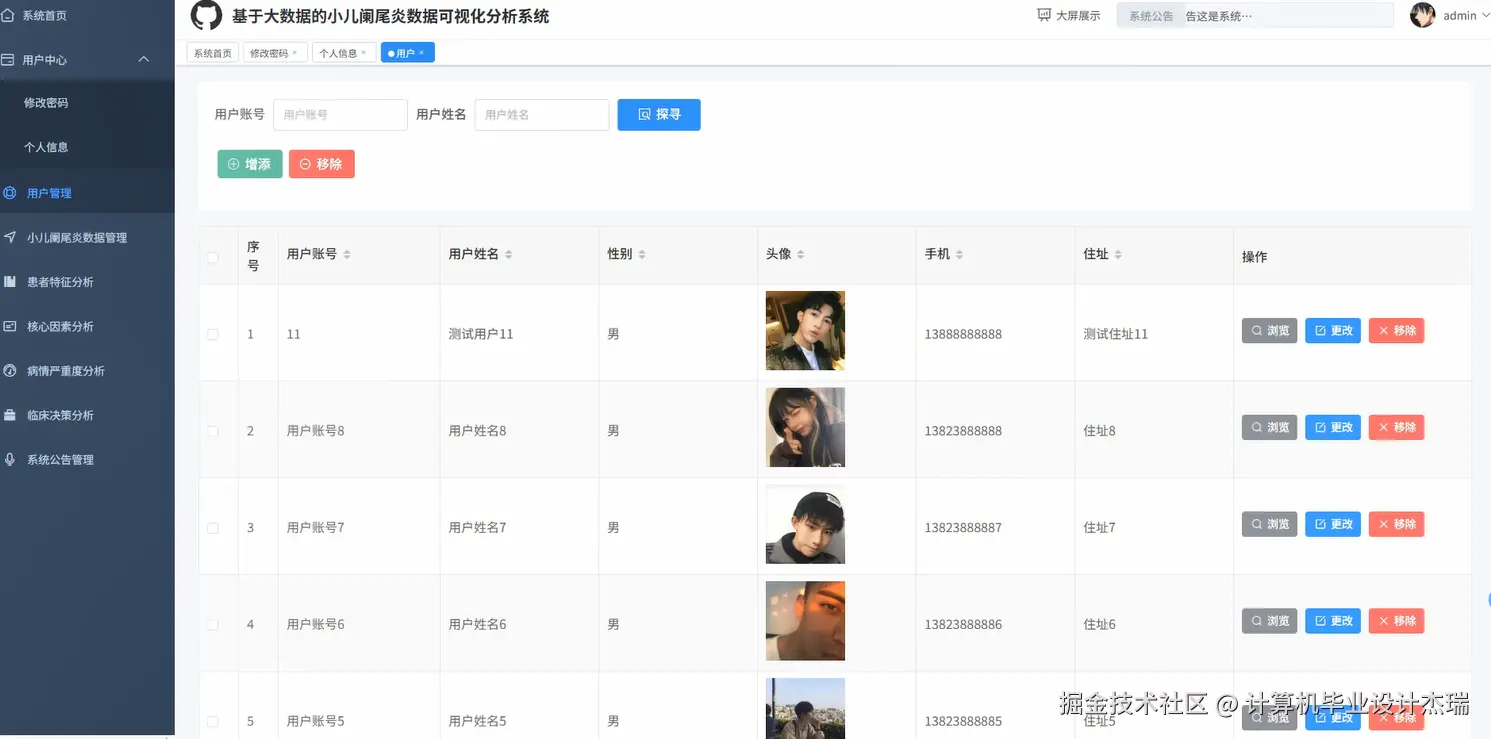
Task: Sort by 用户姓名 column arrows
Action: [x=508, y=255]
